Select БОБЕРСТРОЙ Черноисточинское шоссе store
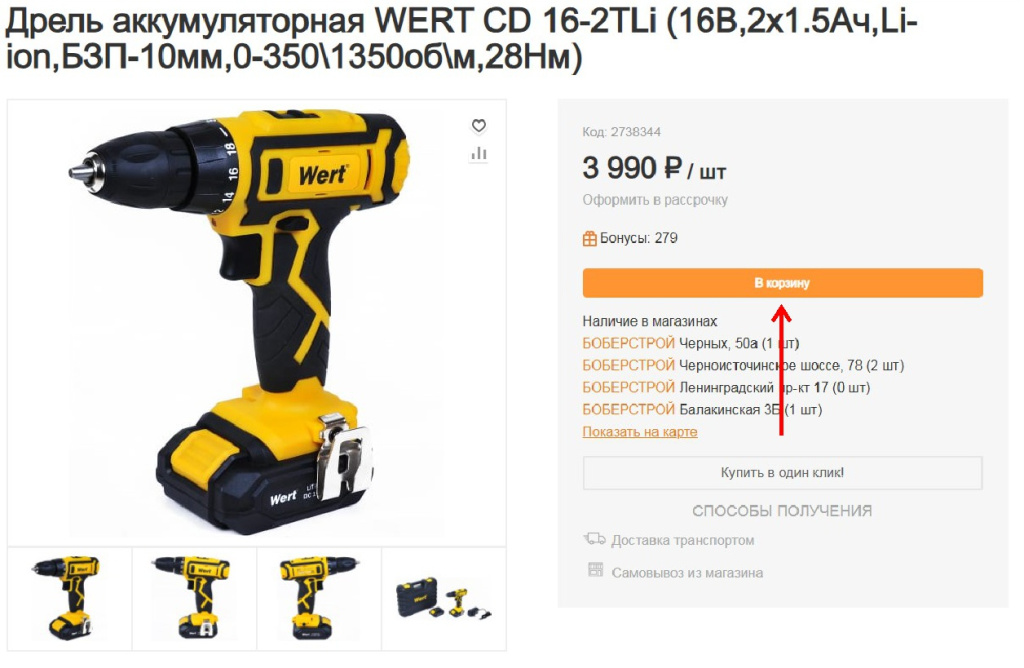This screenshot has height=668, width=1024. point(743,366)
